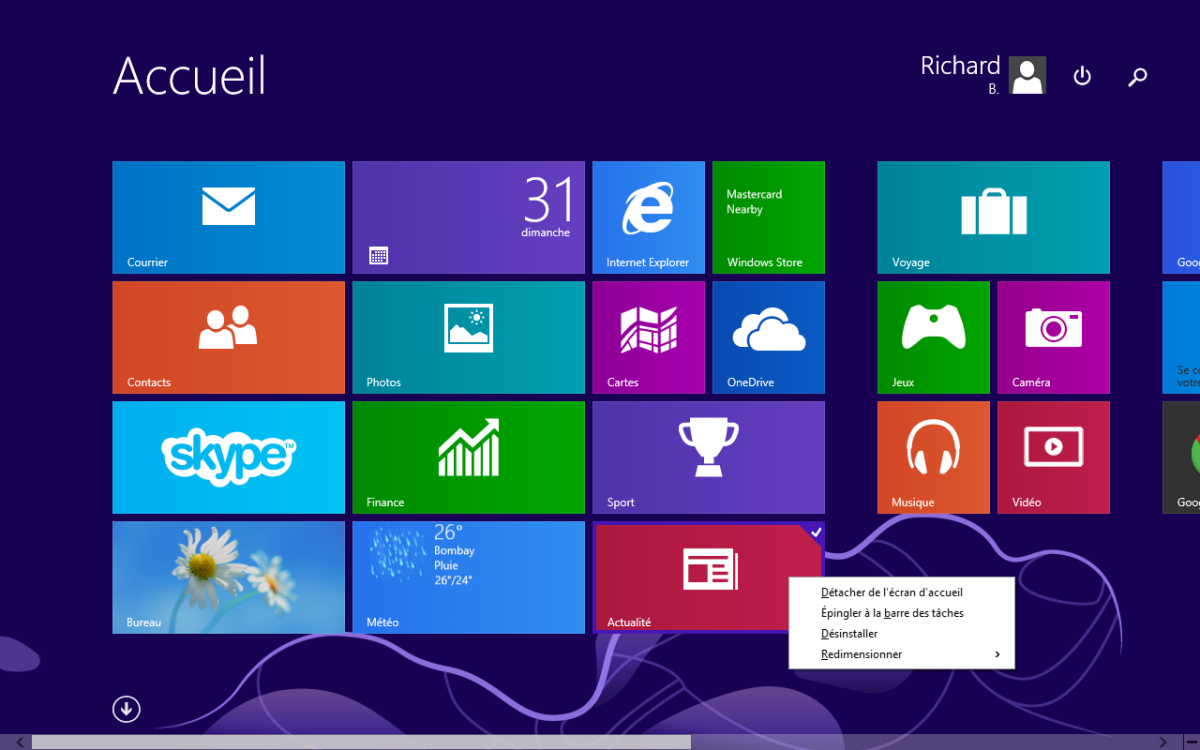Viewport: 1200px width, 750px height.
Task: Click the Richard account name
Action: pos(960,66)
